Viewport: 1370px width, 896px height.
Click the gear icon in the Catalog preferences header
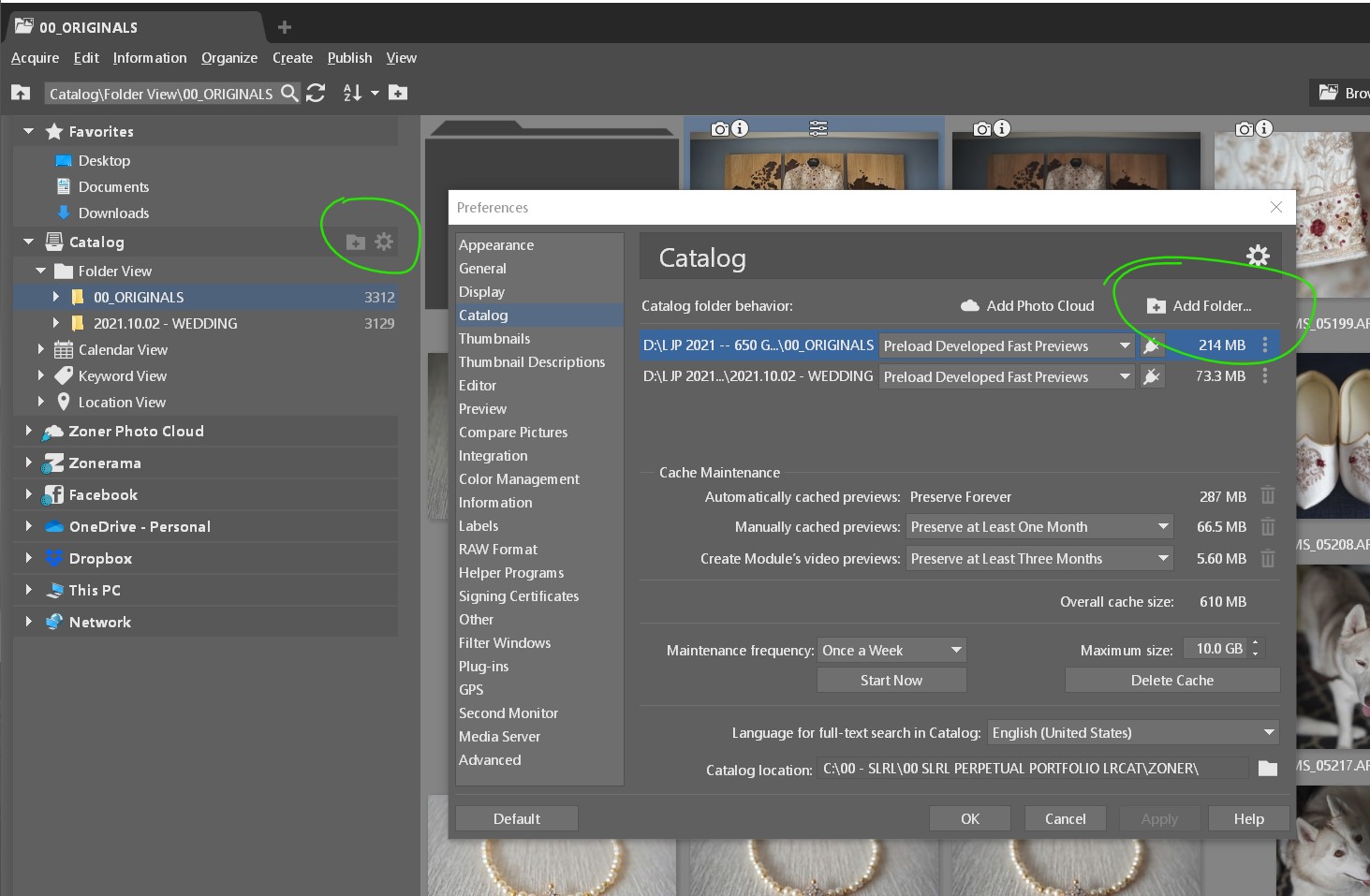pos(1258,256)
